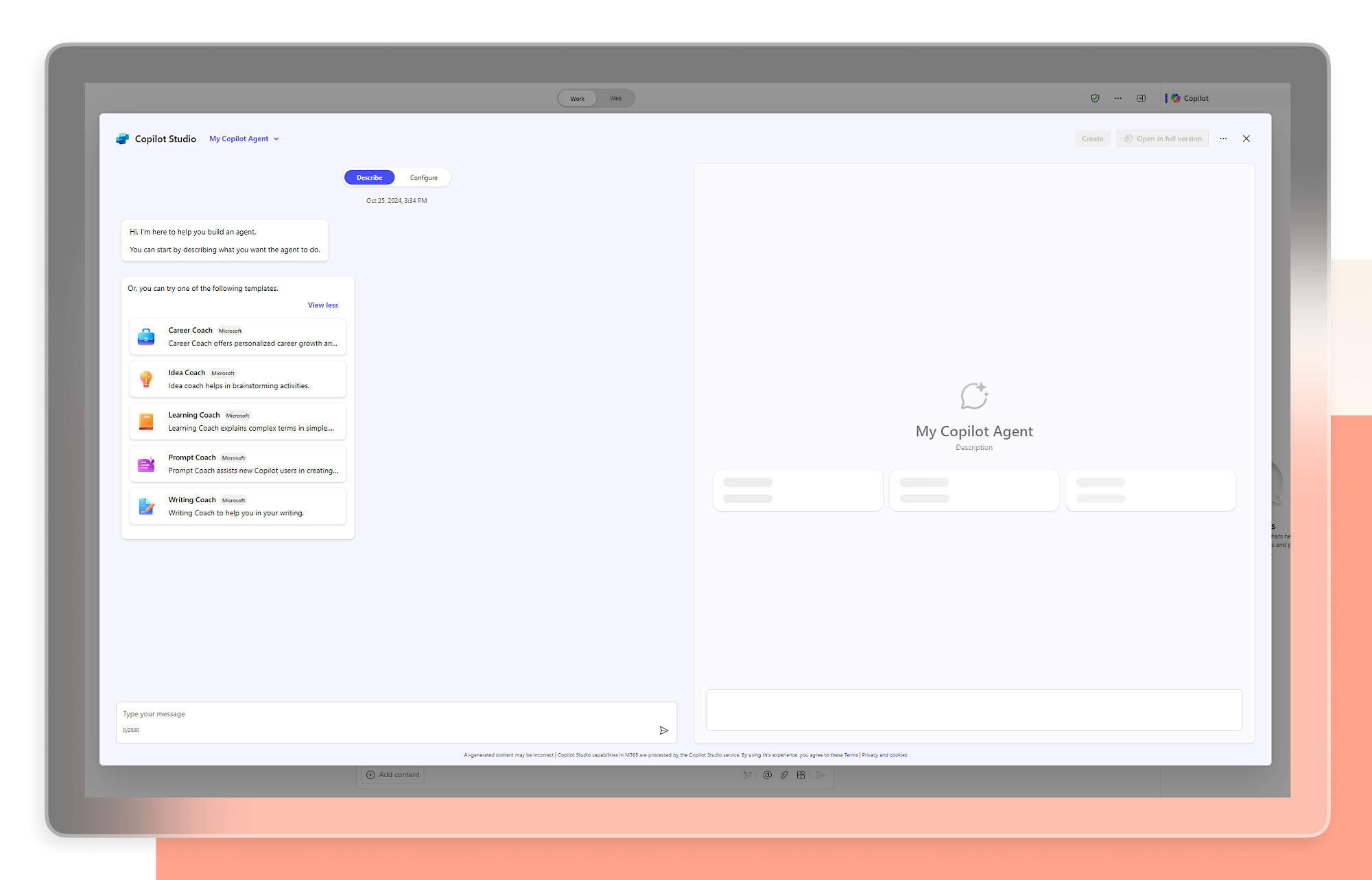Click the Type your message input field

coord(397,722)
